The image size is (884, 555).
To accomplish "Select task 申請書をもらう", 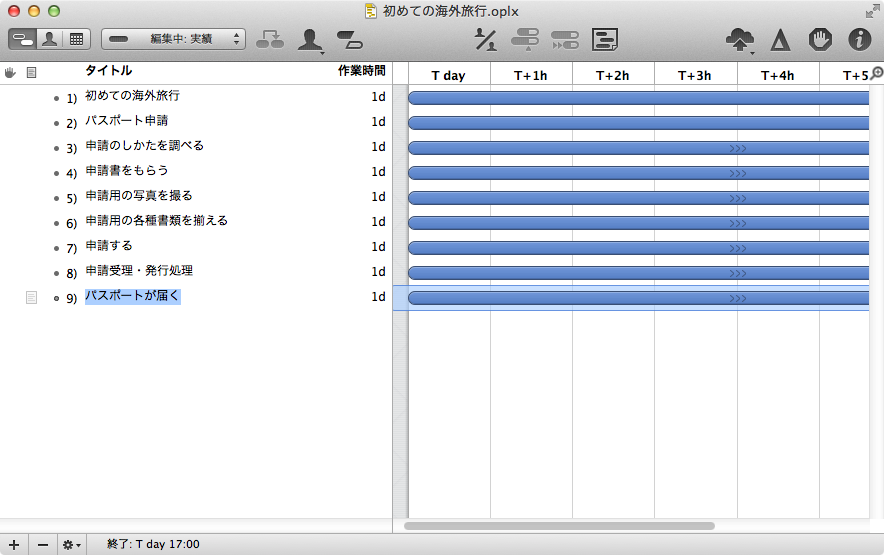I will [127, 170].
